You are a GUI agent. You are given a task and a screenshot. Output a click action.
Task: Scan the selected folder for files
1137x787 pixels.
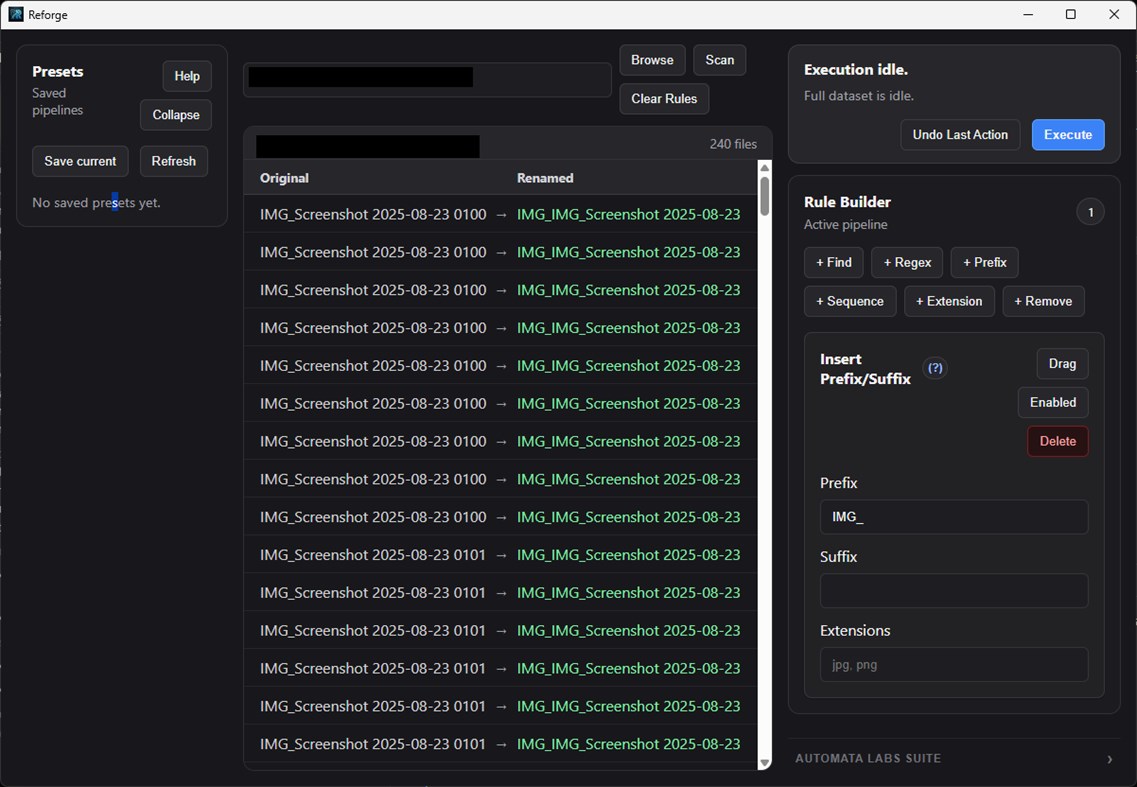[x=719, y=59]
